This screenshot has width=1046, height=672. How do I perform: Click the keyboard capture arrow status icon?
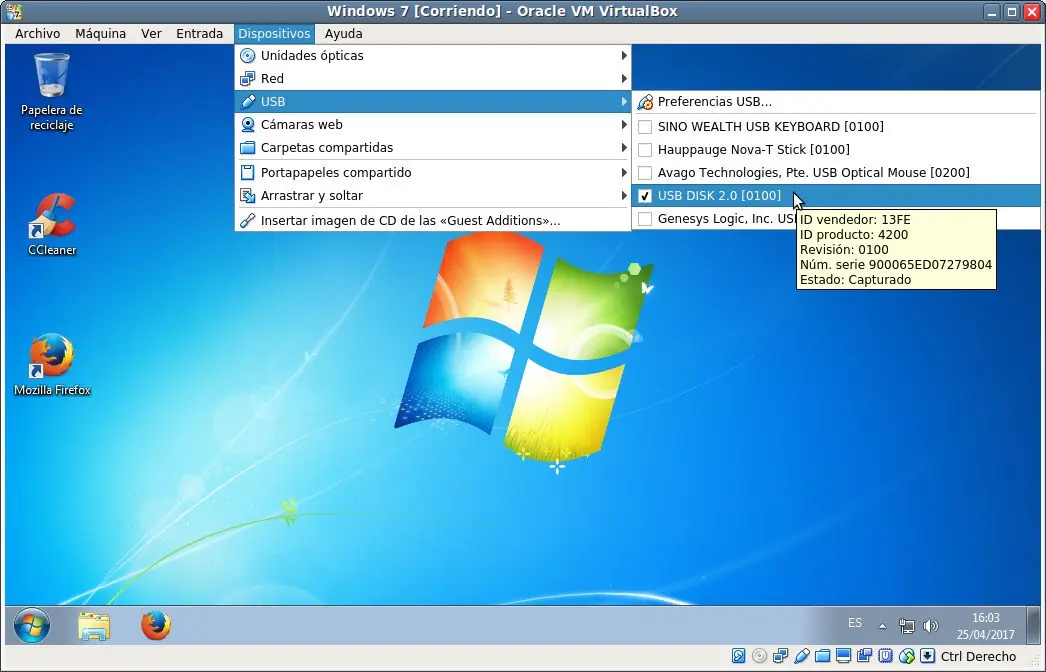click(927, 656)
